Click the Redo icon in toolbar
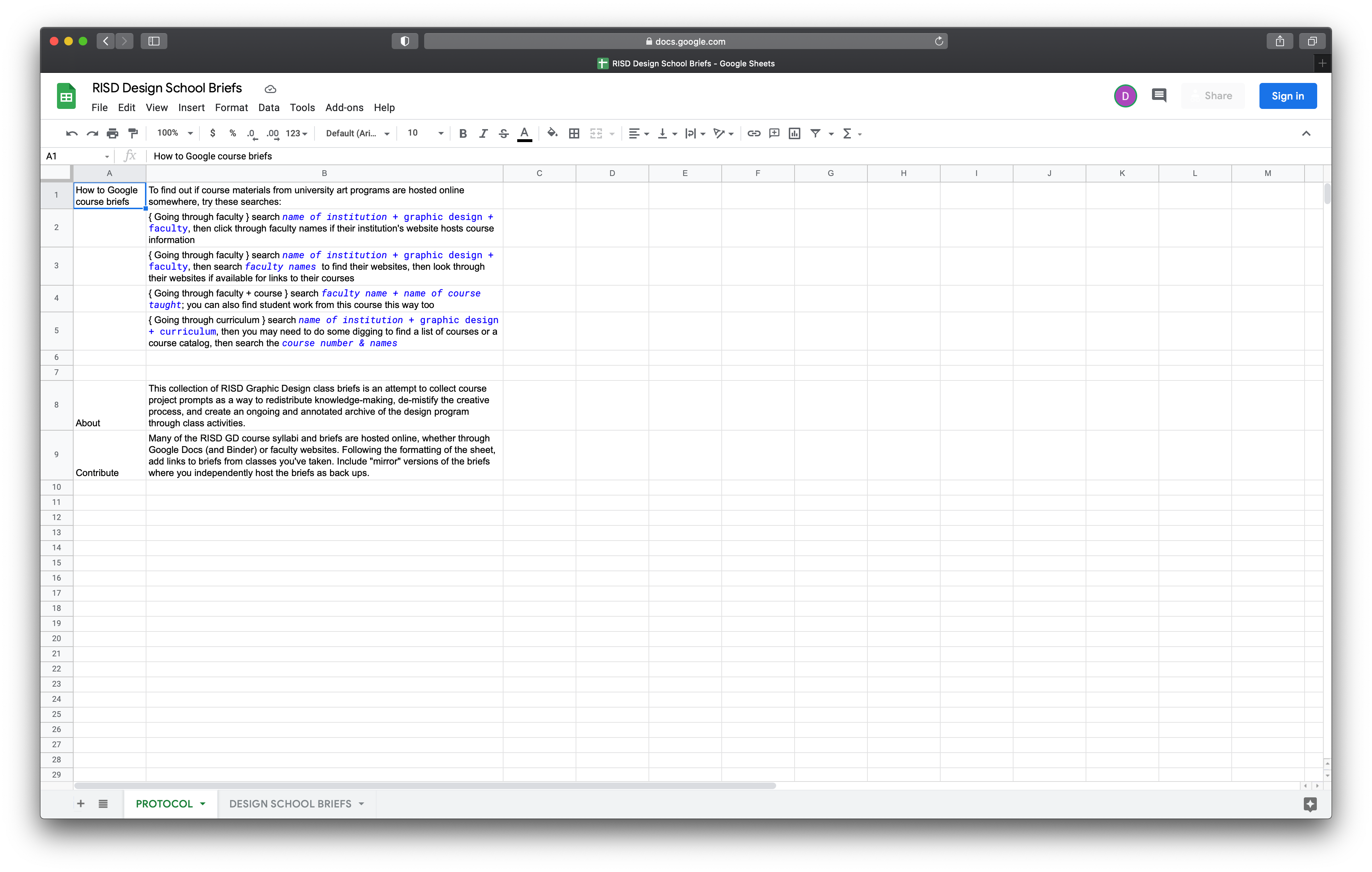The height and width of the screenshot is (872, 1372). point(92,133)
